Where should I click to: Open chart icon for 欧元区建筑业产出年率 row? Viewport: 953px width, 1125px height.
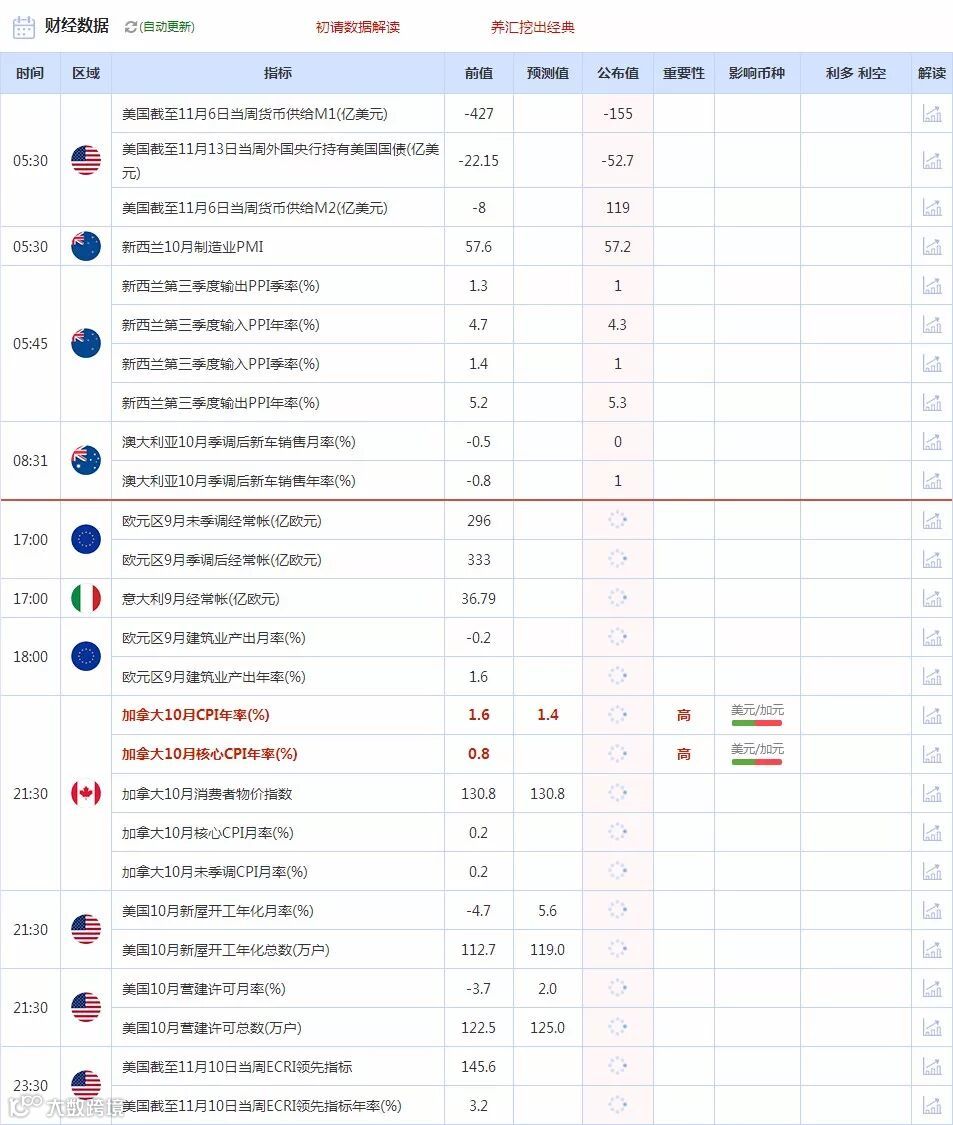click(x=931, y=676)
